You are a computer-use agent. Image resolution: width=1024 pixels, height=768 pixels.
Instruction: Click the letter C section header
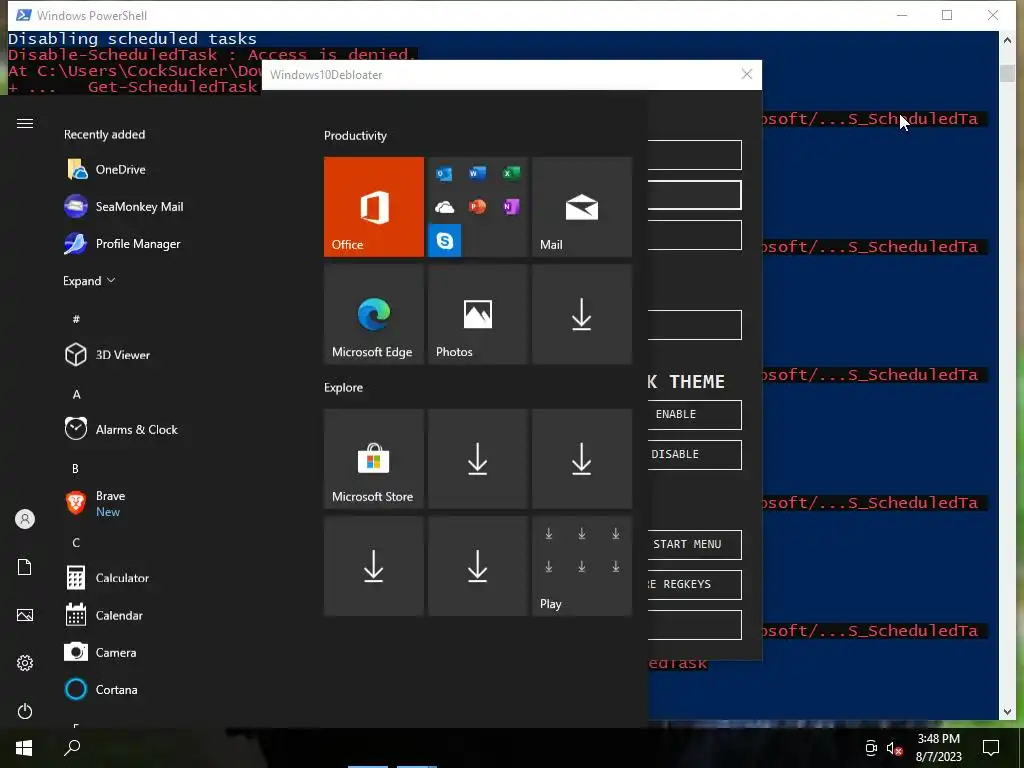point(76,543)
